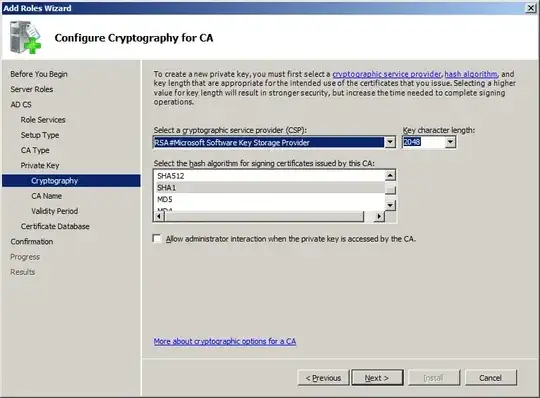Select SHA1 hash algorithm
The height and width of the screenshot is (398, 540).
tap(270, 188)
